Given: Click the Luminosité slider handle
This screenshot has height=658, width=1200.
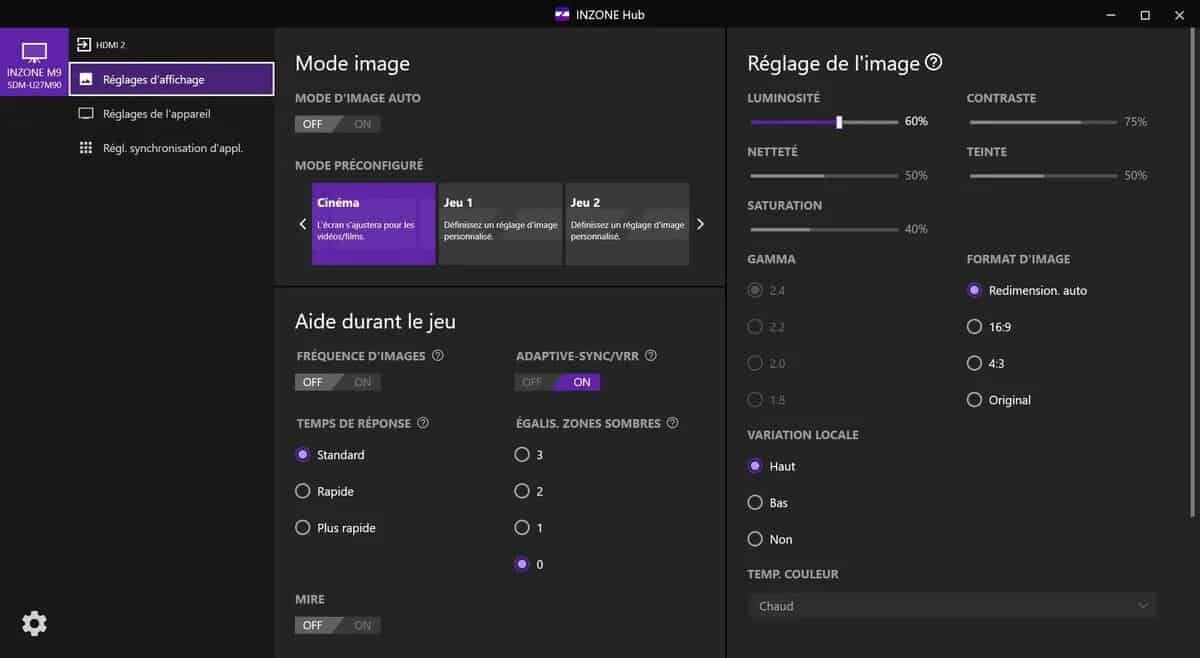Looking at the screenshot, I should coord(839,122).
